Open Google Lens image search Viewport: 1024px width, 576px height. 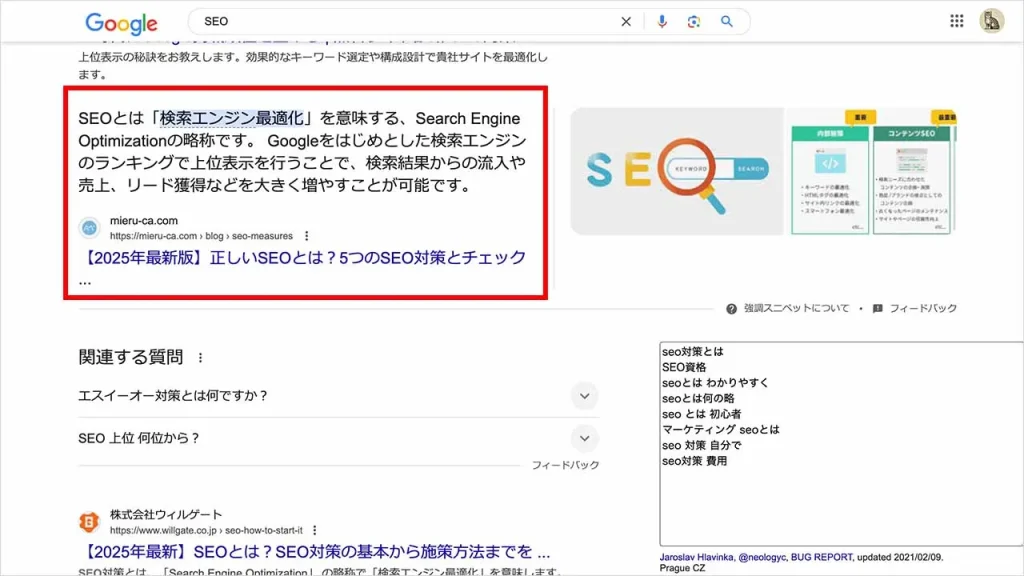point(693,21)
